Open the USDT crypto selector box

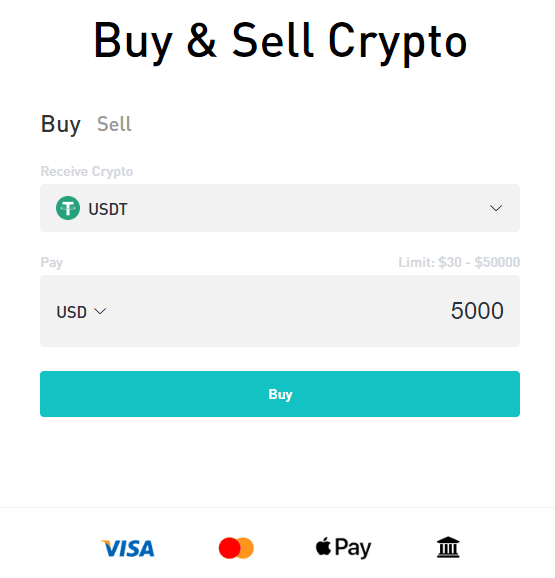coord(280,208)
